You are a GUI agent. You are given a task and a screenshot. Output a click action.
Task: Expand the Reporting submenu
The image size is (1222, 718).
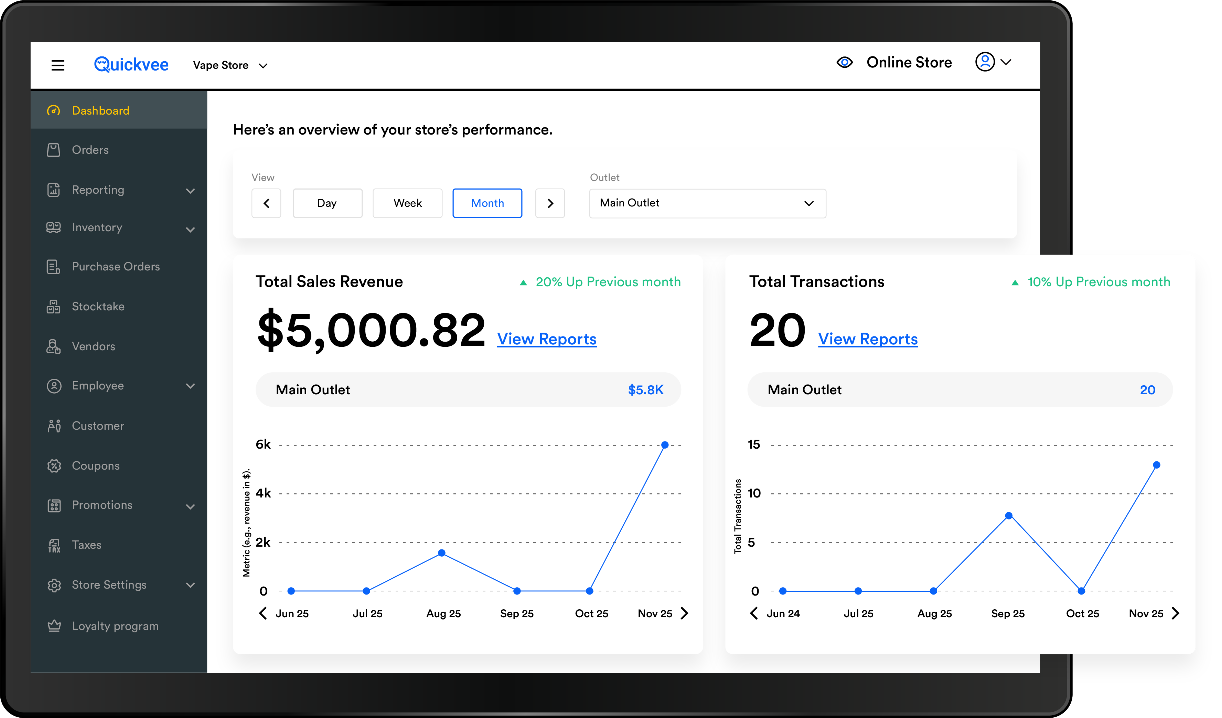coord(190,191)
